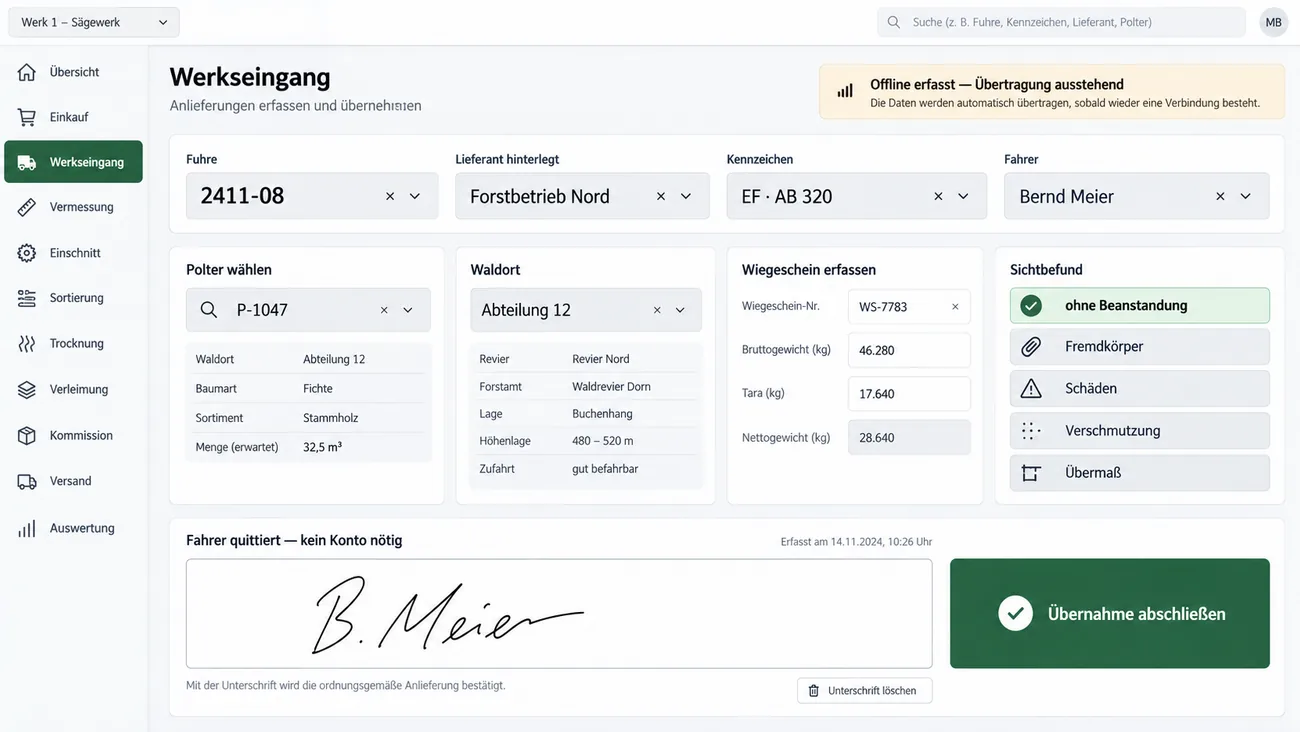This screenshot has width=1300, height=732.
Task: Clear the Kennzeichen EF · AB 320
Action: [x=938, y=196]
